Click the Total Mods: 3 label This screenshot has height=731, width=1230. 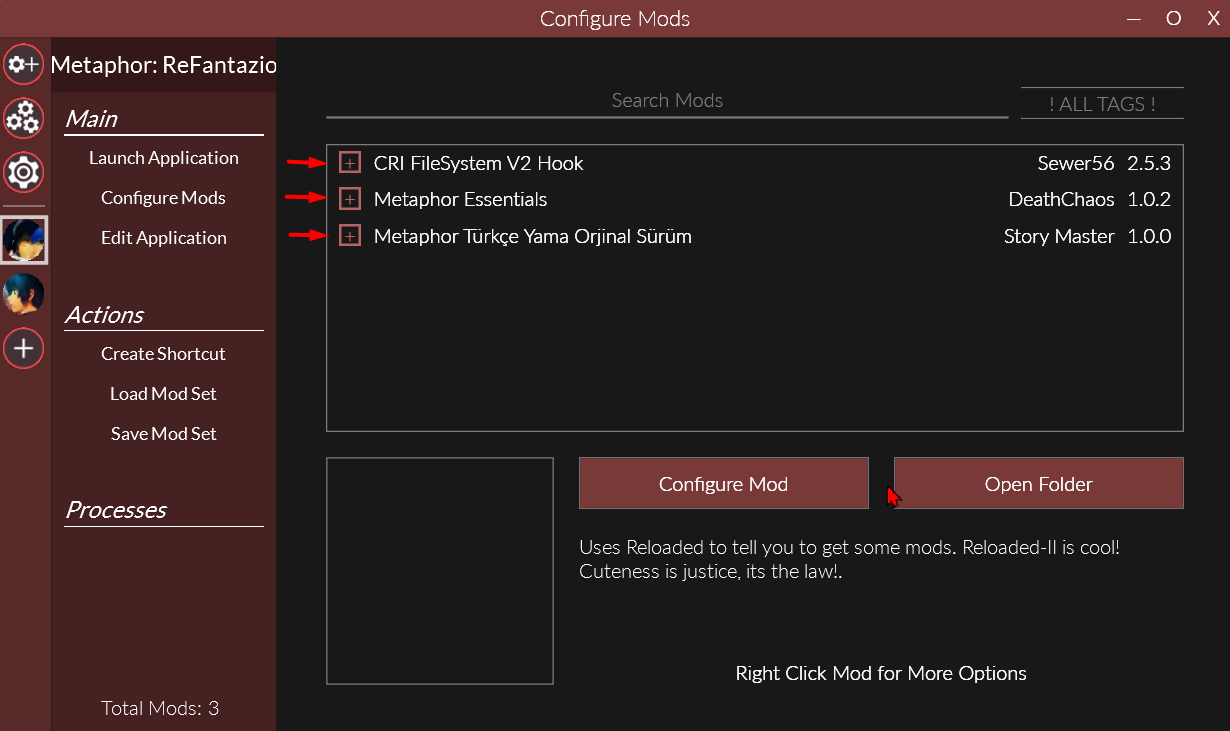[x=160, y=708]
